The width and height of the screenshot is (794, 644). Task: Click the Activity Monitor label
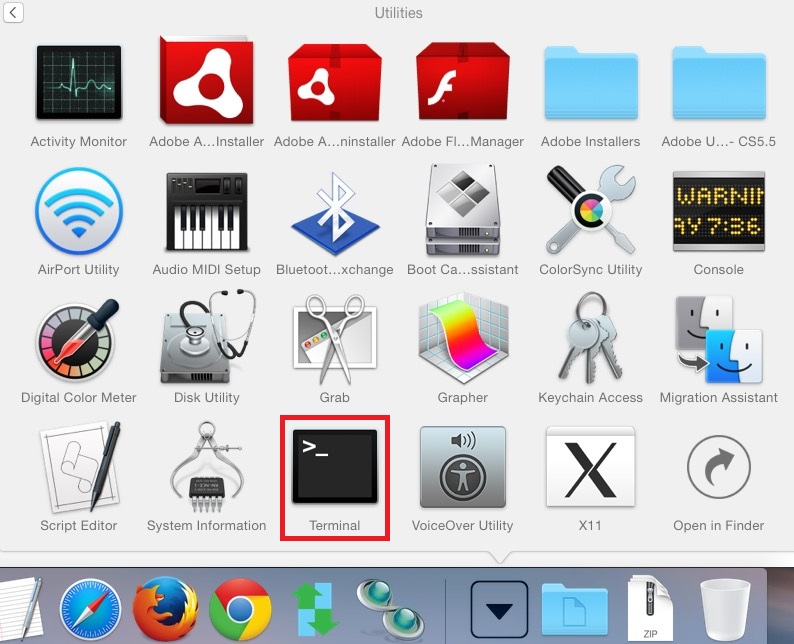[x=78, y=142]
